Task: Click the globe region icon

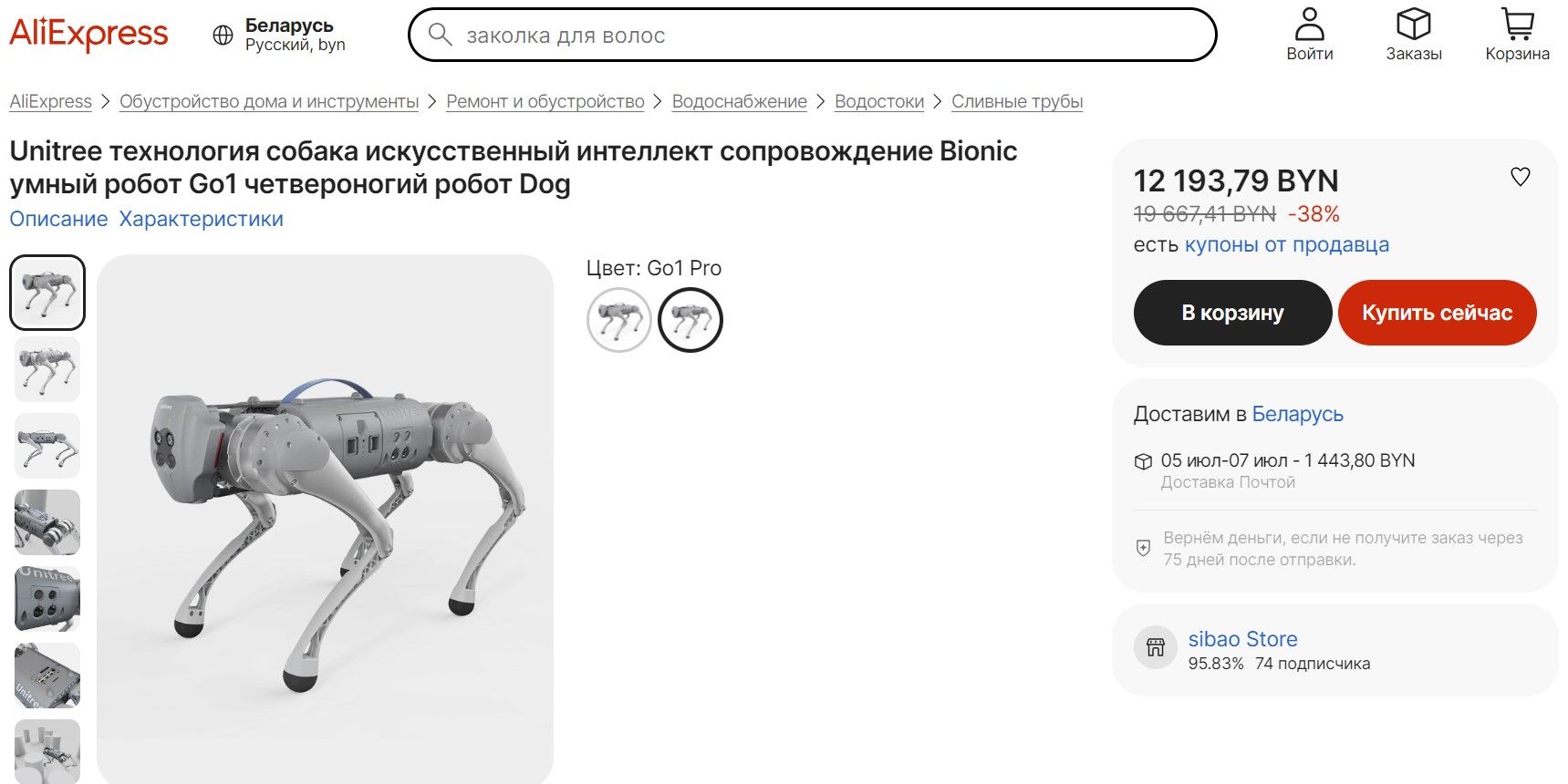Action: click(223, 36)
